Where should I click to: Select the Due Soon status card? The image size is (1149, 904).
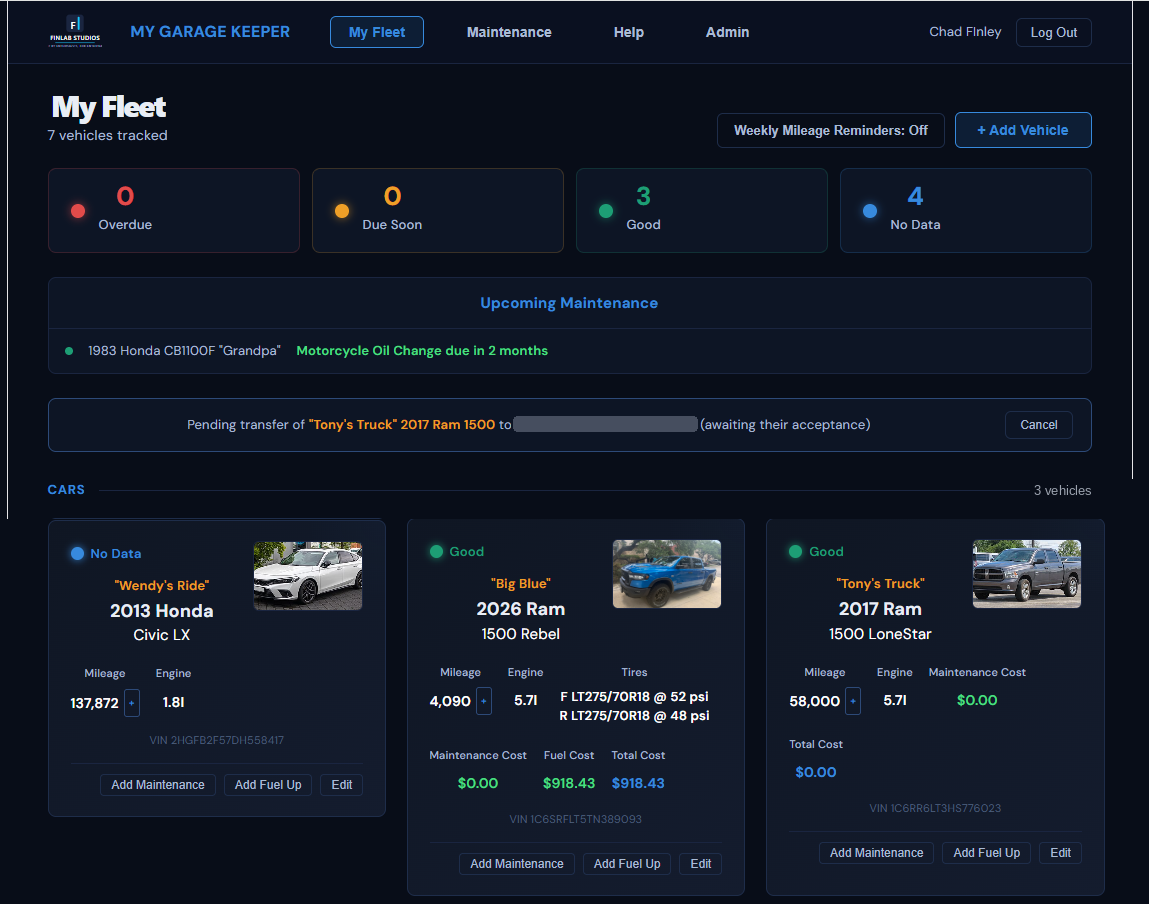click(437, 211)
